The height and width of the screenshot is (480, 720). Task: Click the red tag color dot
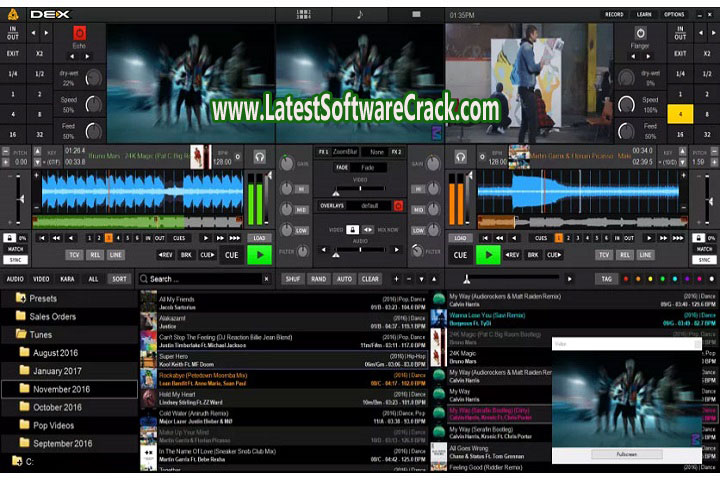pyautogui.click(x=626, y=279)
